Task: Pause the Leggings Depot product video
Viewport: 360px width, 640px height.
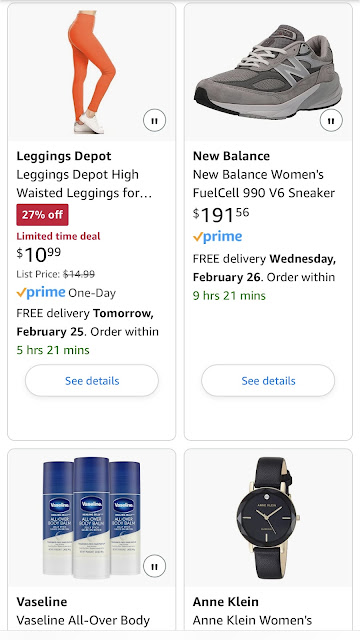Action: pos(154,120)
